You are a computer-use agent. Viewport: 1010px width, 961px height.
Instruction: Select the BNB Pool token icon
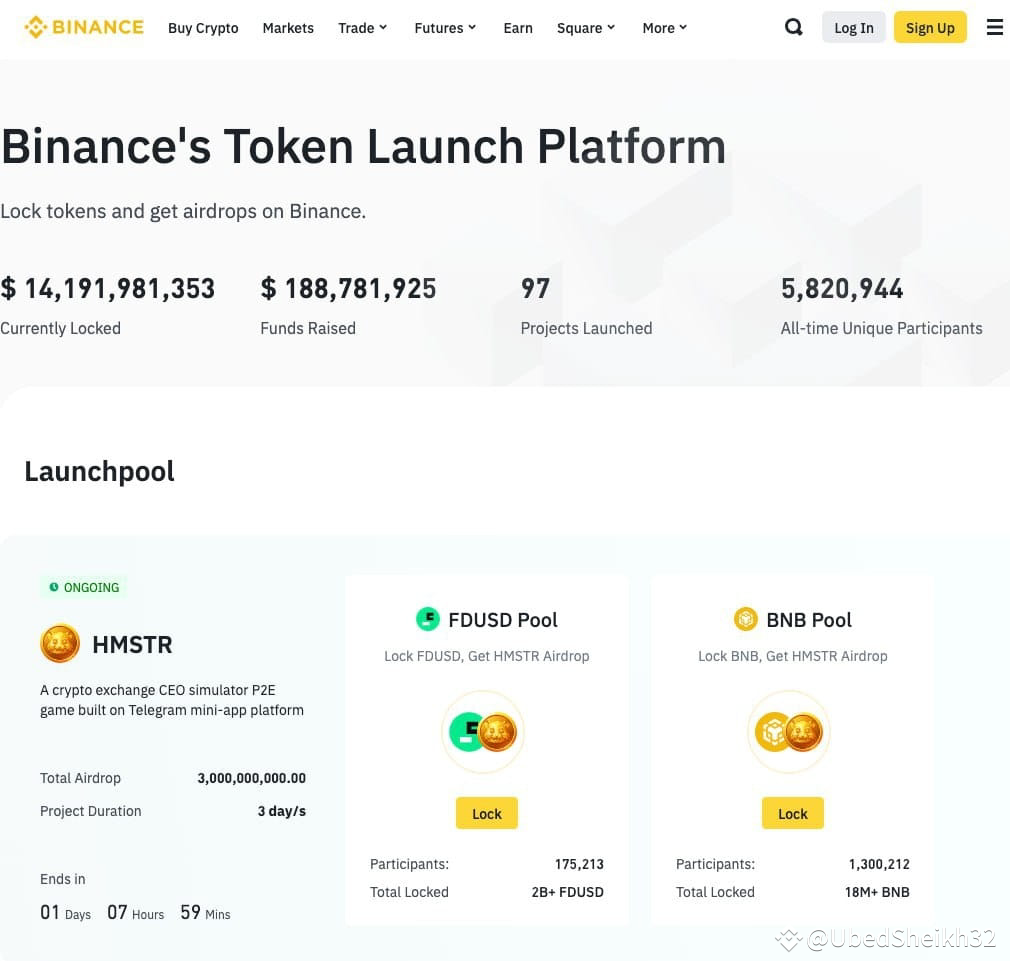pos(746,619)
